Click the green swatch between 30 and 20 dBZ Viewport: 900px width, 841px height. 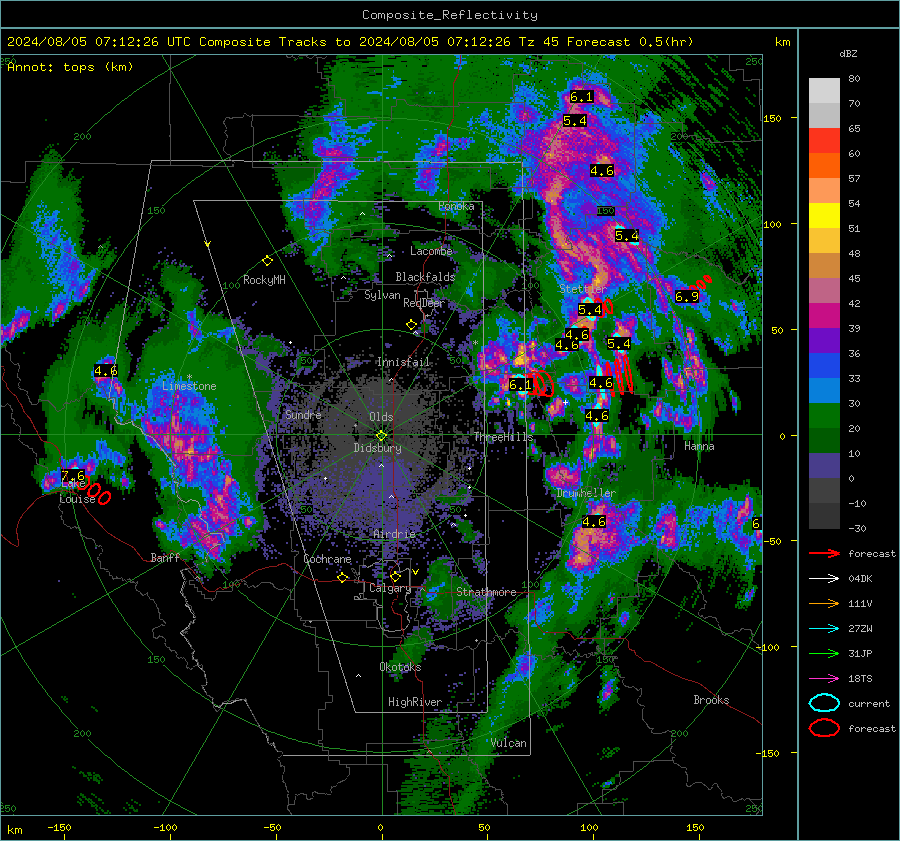click(824, 416)
